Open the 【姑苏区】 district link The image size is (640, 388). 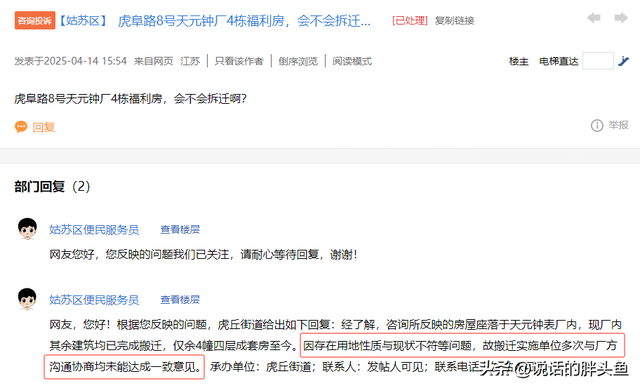[x=83, y=20]
